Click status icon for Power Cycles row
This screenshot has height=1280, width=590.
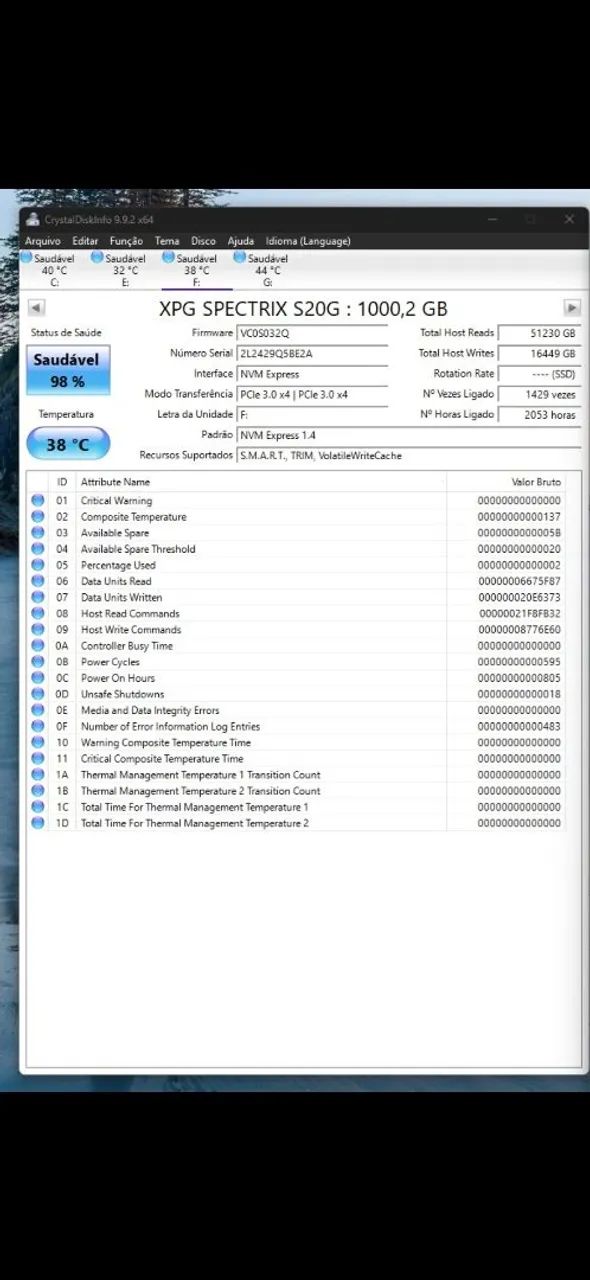[x=38, y=662]
